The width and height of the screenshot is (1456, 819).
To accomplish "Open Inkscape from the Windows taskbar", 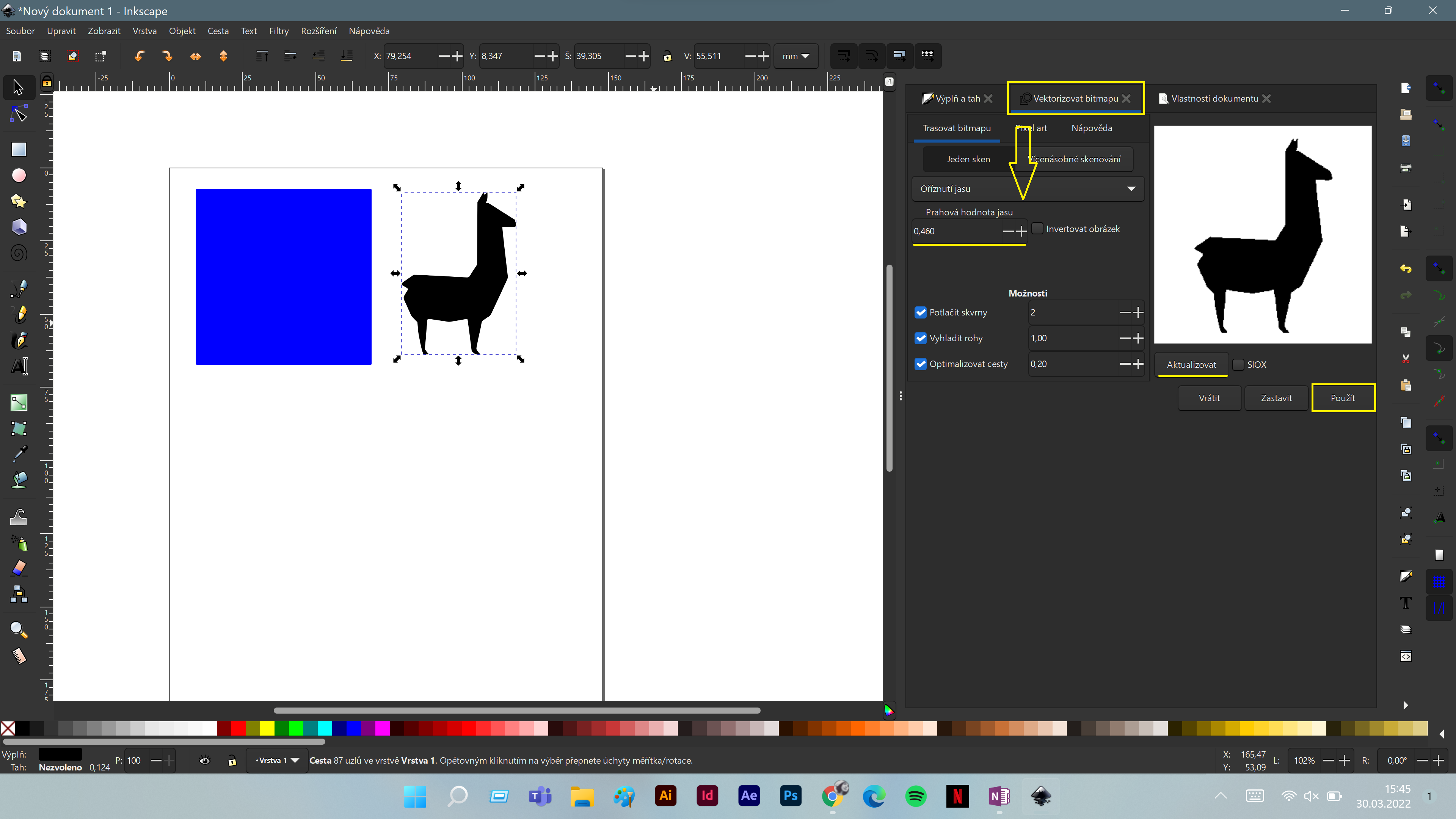I will [1041, 796].
